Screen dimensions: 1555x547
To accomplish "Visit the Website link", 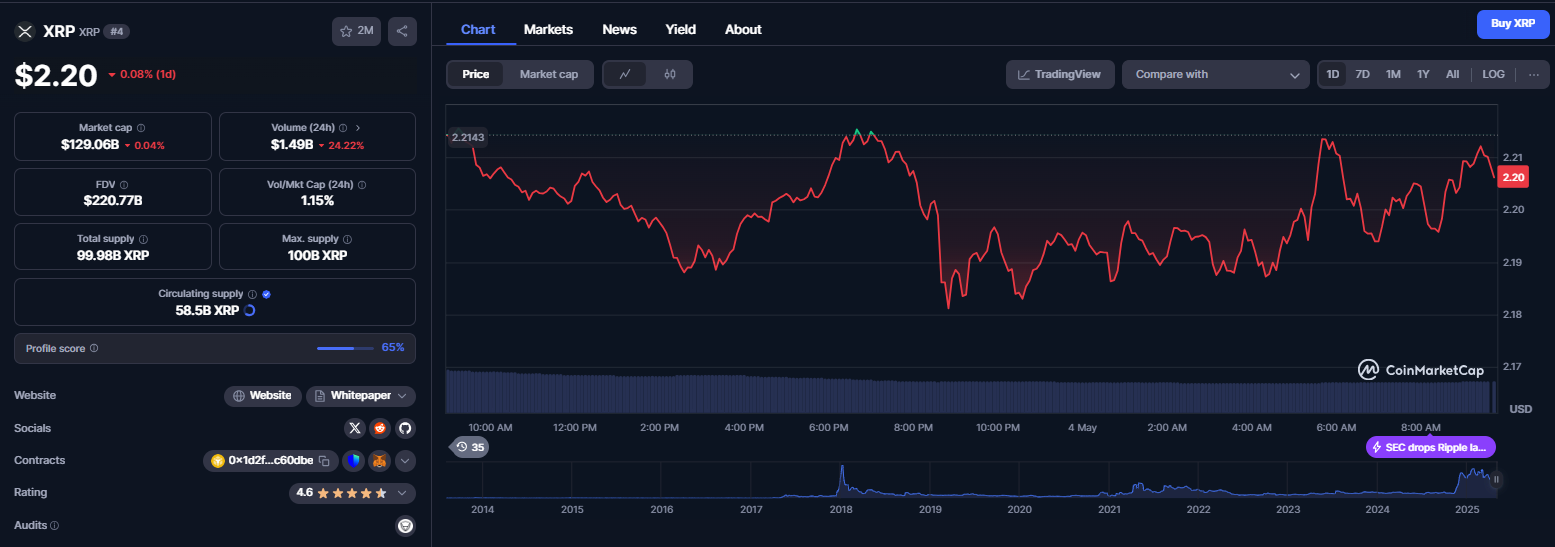I will [x=262, y=396].
